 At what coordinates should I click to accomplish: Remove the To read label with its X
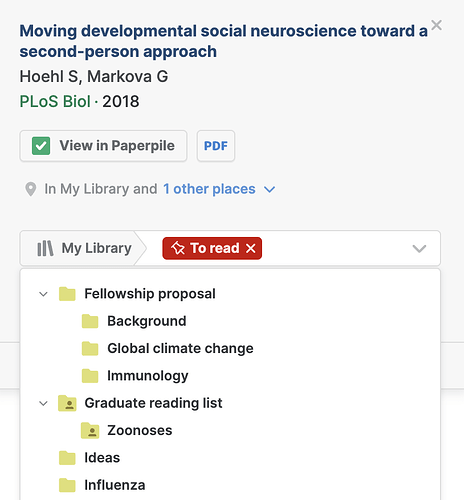pyautogui.click(x=251, y=248)
